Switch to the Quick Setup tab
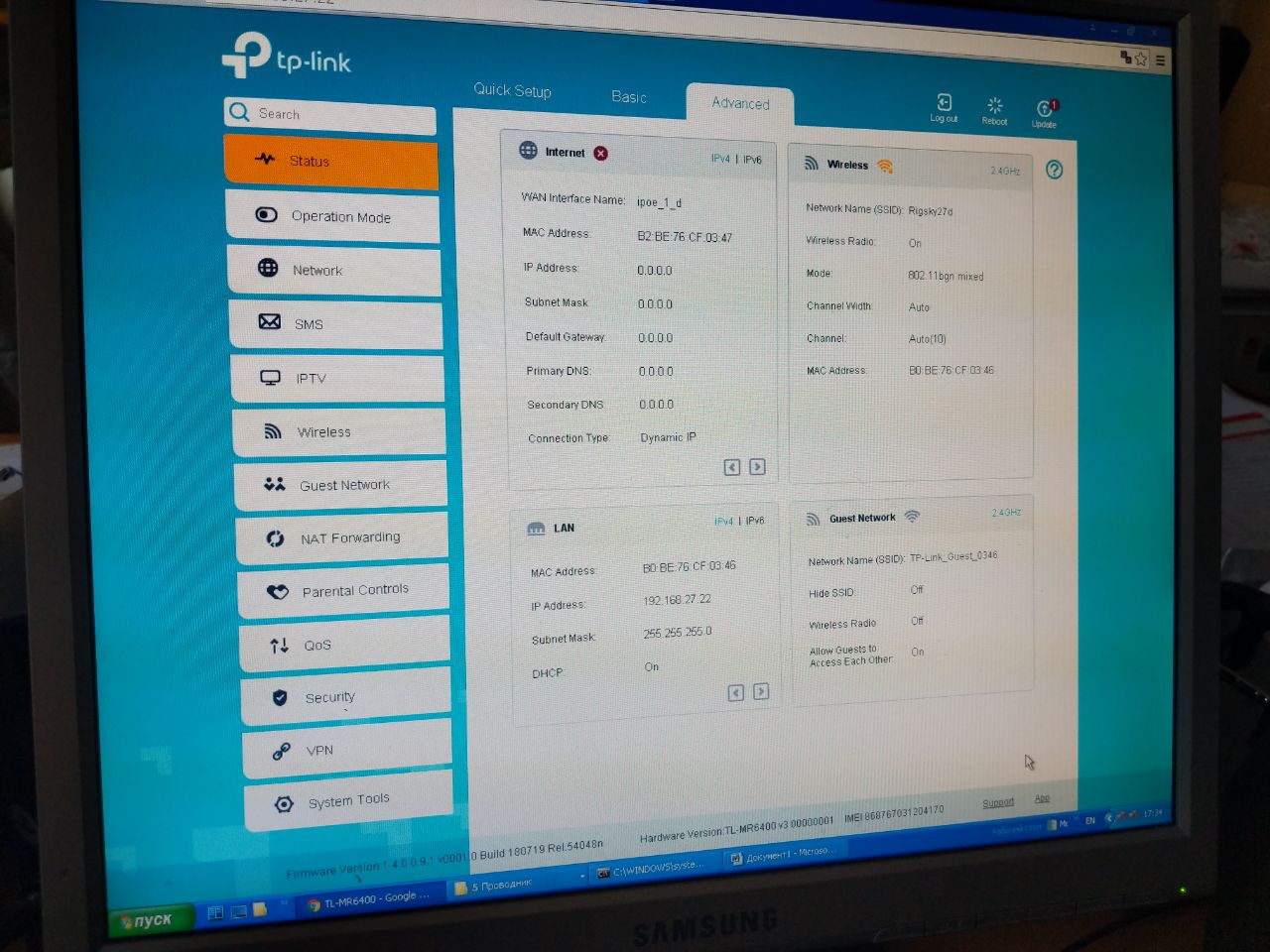The height and width of the screenshot is (952, 1270). click(x=512, y=90)
